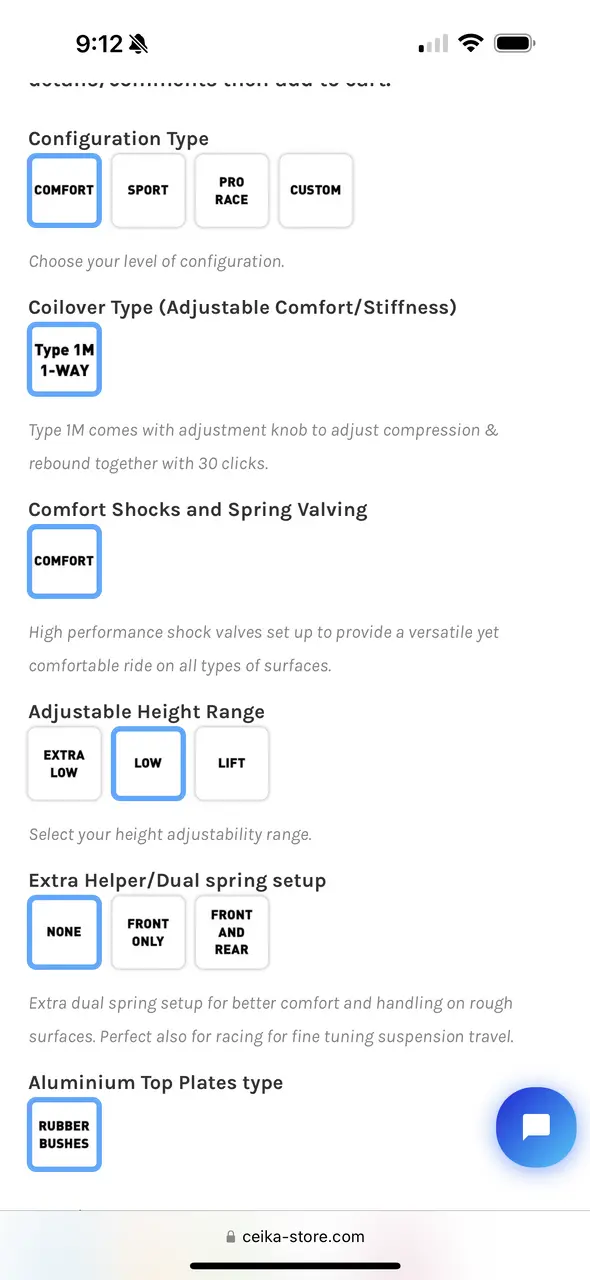The image size is (590, 1280).
Task: Select COMFORT shocks and spring valving
Action: (64, 561)
